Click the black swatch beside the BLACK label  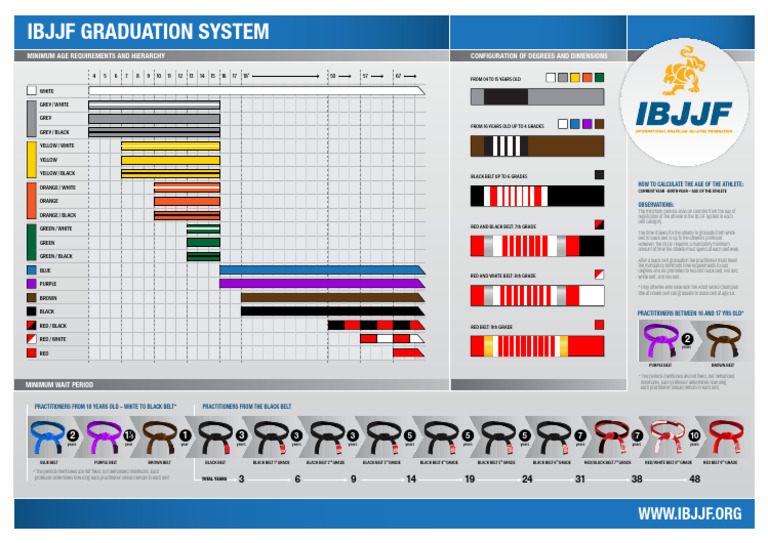(32, 311)
